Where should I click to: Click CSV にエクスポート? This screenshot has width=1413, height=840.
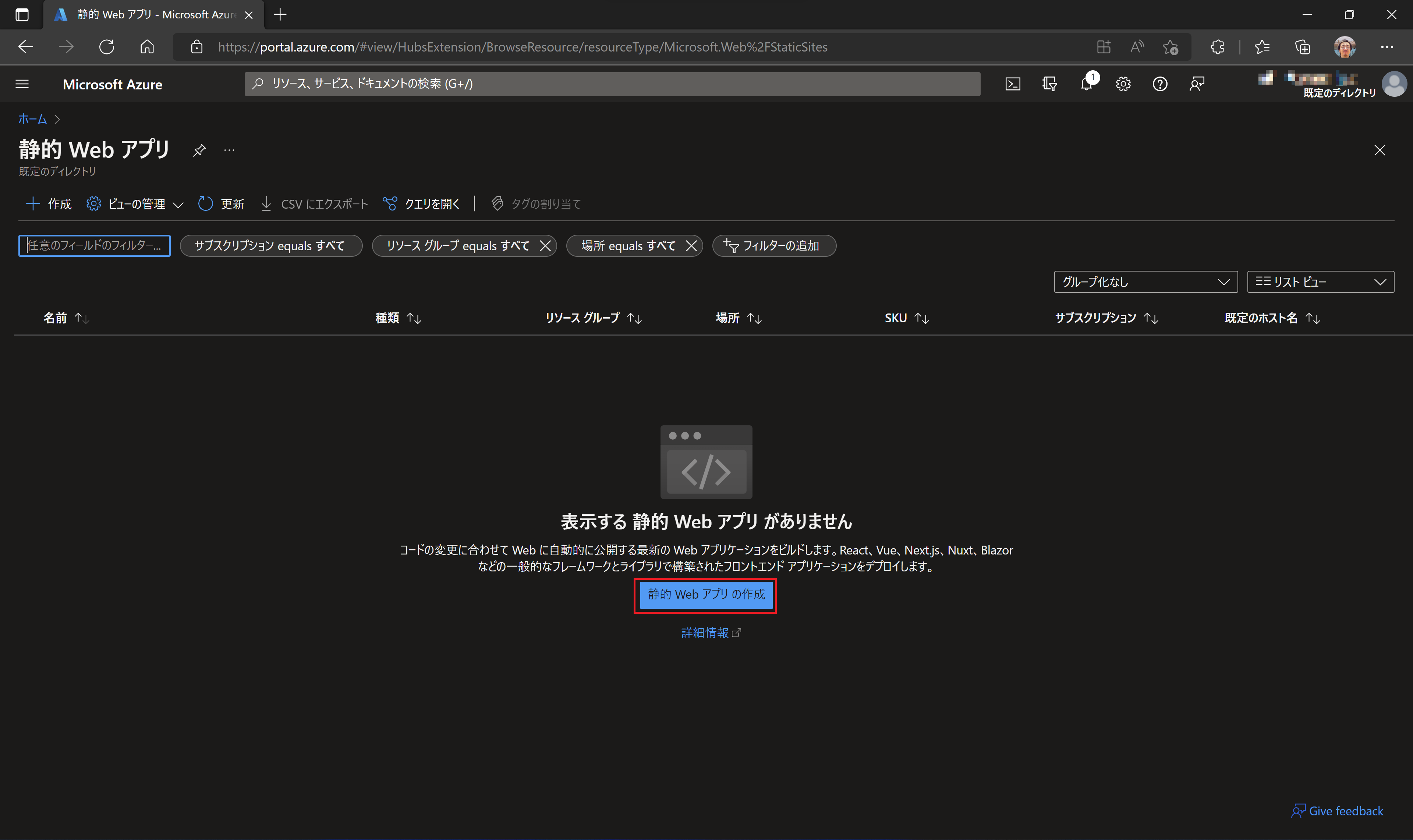(x=314, y=204)
